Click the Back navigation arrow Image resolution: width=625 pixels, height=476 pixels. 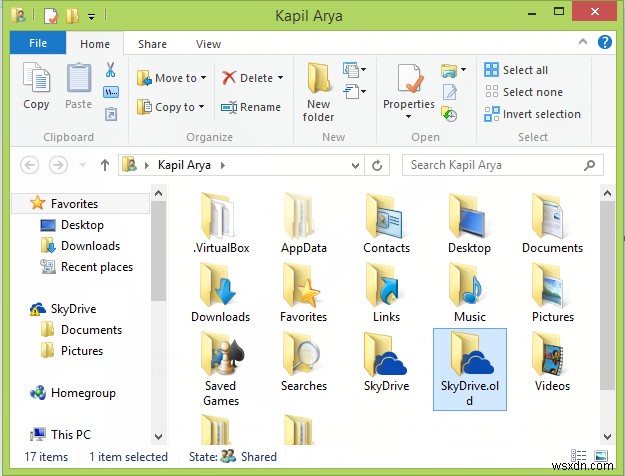click(x=29, y=165)
